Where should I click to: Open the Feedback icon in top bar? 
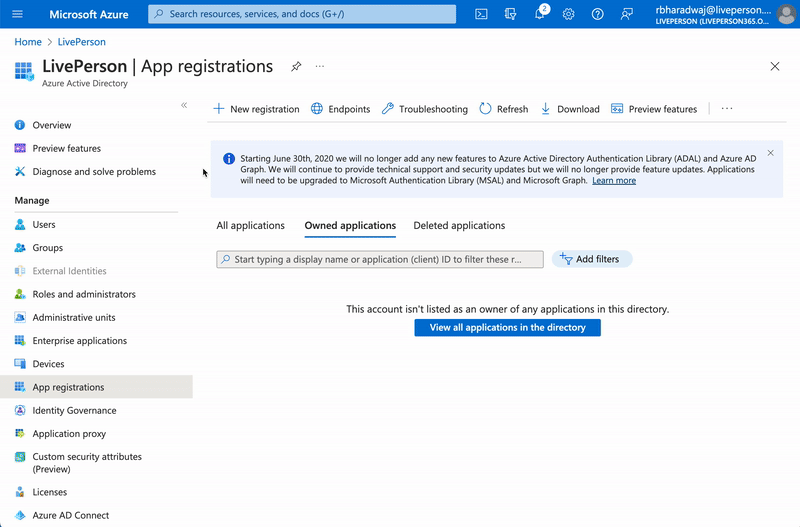[x=627, y=14]
